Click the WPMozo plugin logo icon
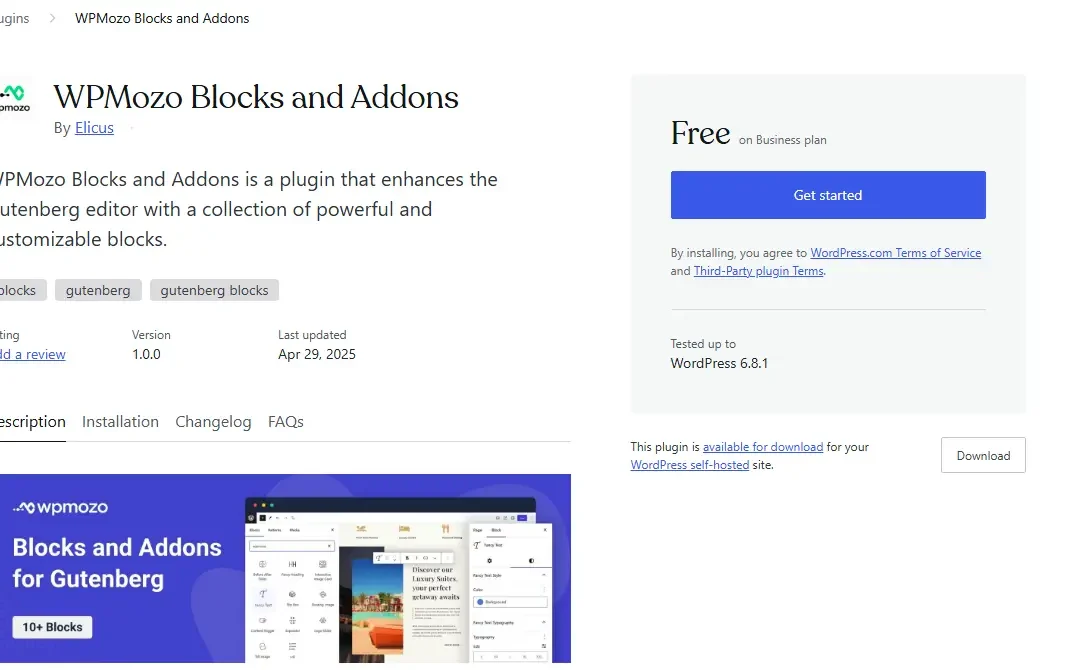 coord(14,98)
